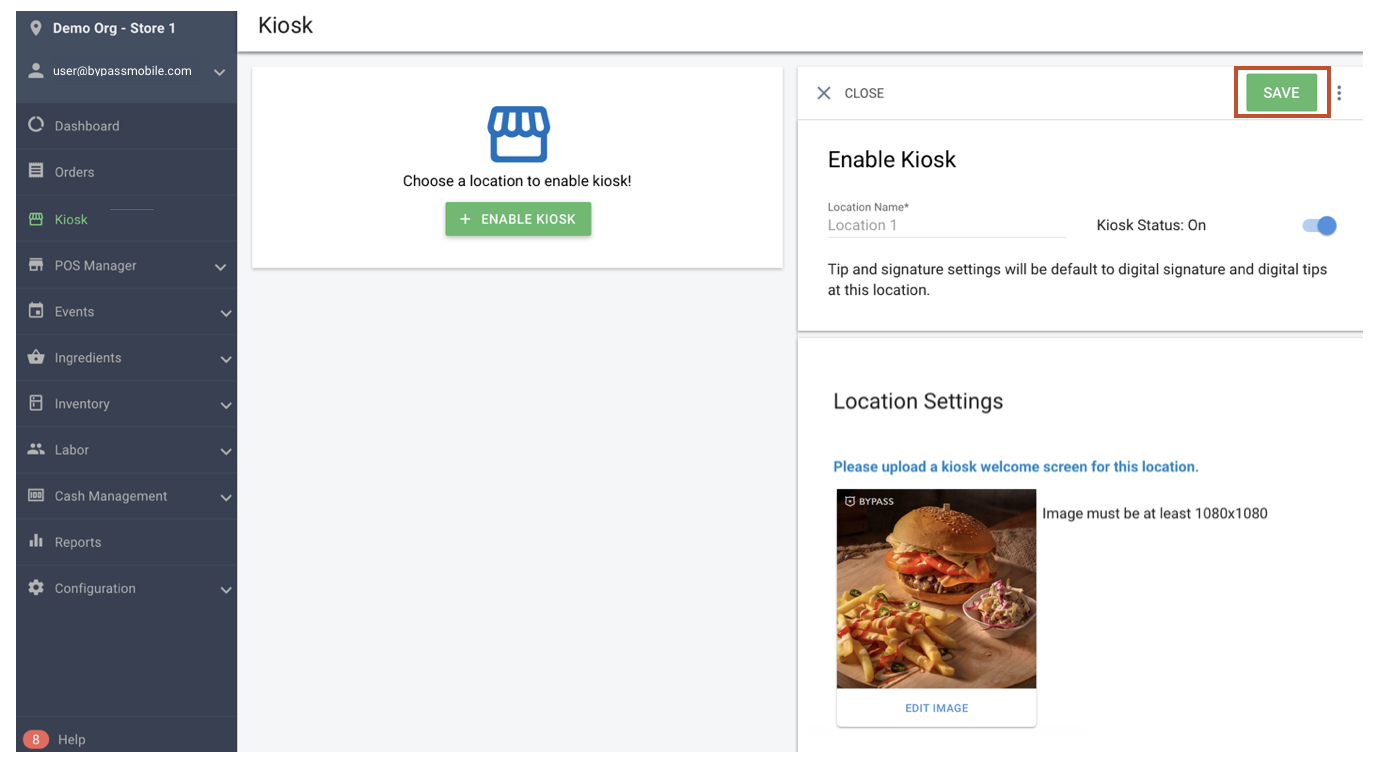The height and width of the screenshot is (760, 1378).
Task: Click the user avatar icon in sidebar
Action: coord(37,71)
